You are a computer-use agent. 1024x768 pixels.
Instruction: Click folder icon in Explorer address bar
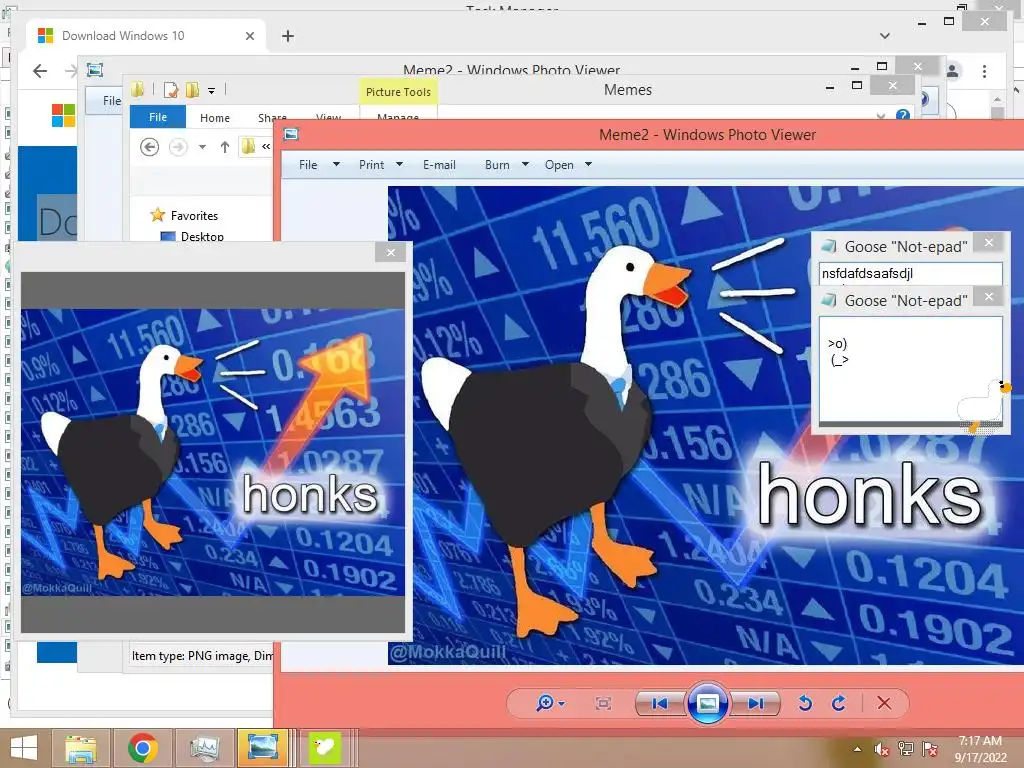tap(248, 146)
